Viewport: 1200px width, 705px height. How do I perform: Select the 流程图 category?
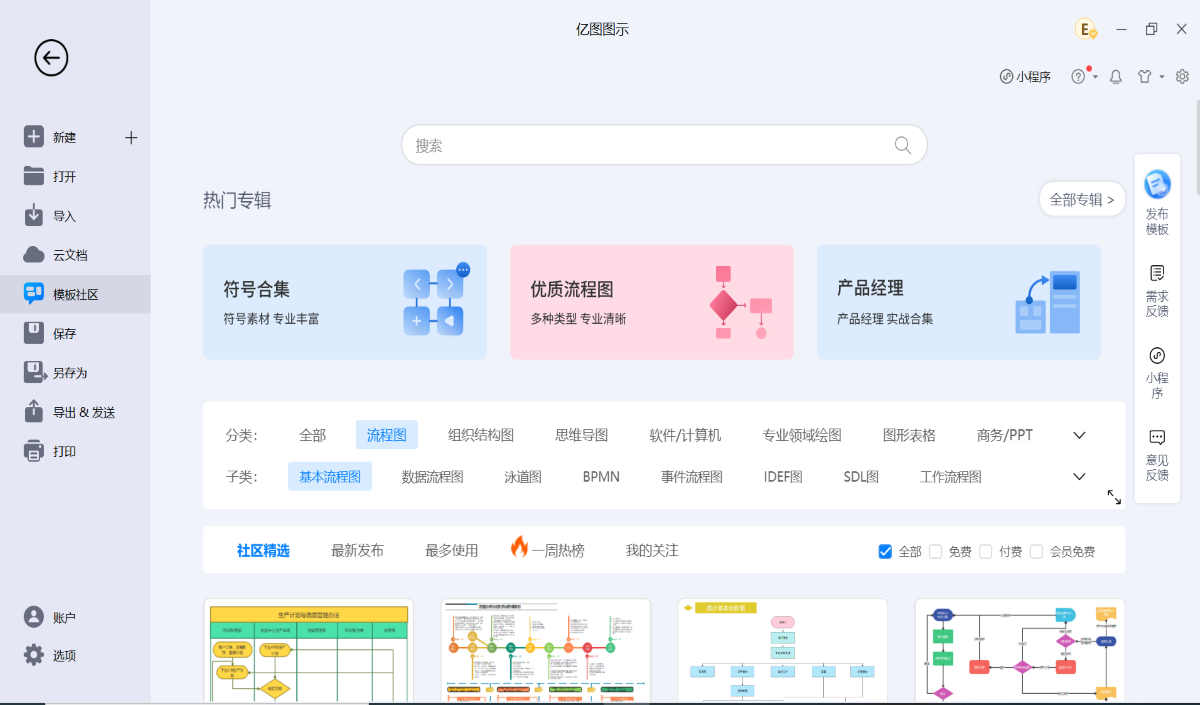(387, 435)
